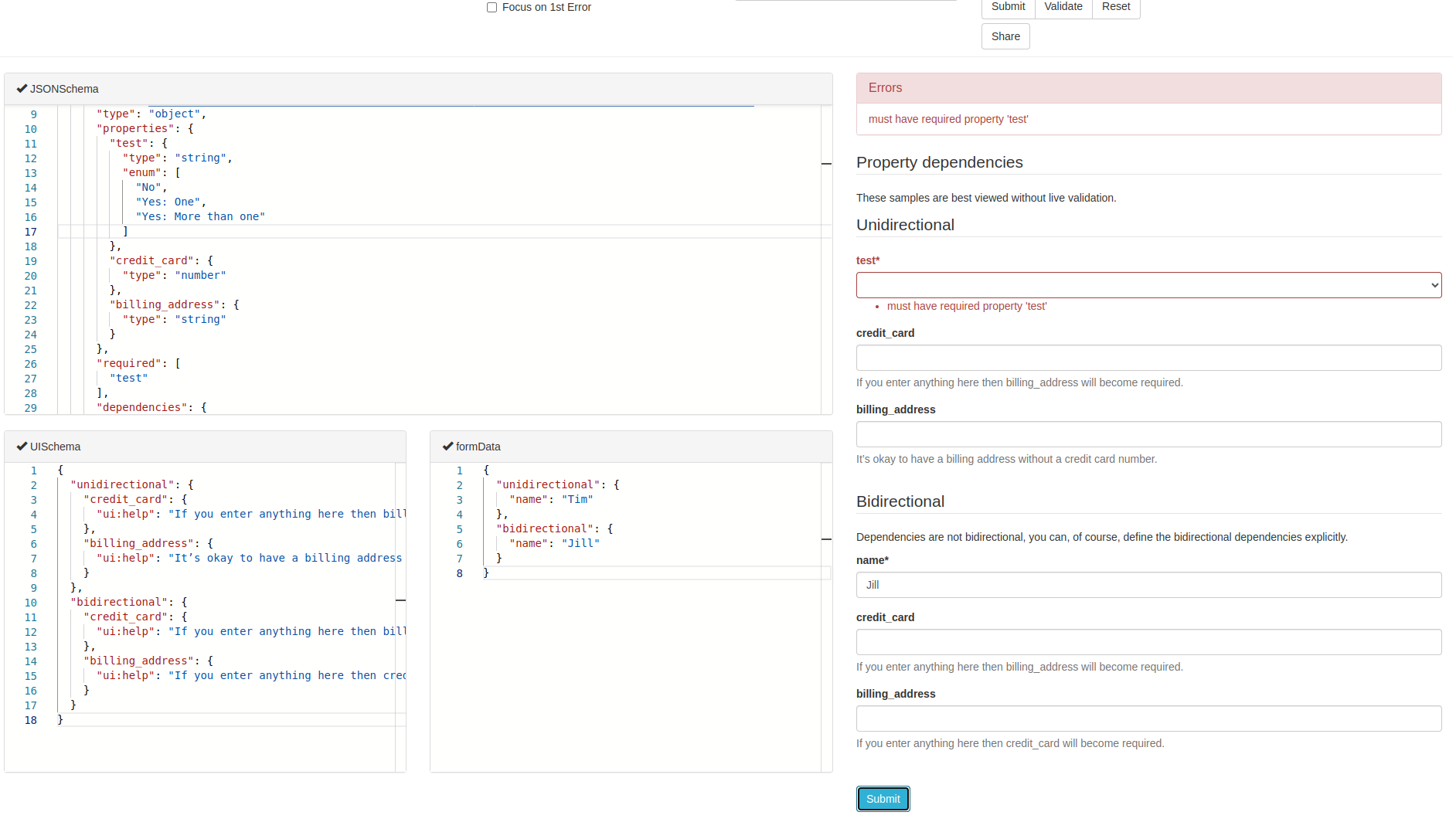This screenshot has height=829, width=1456.
Task: Click the bidirectional billing_address input field
Action: pyautogui.click(x=1148, y=719)
